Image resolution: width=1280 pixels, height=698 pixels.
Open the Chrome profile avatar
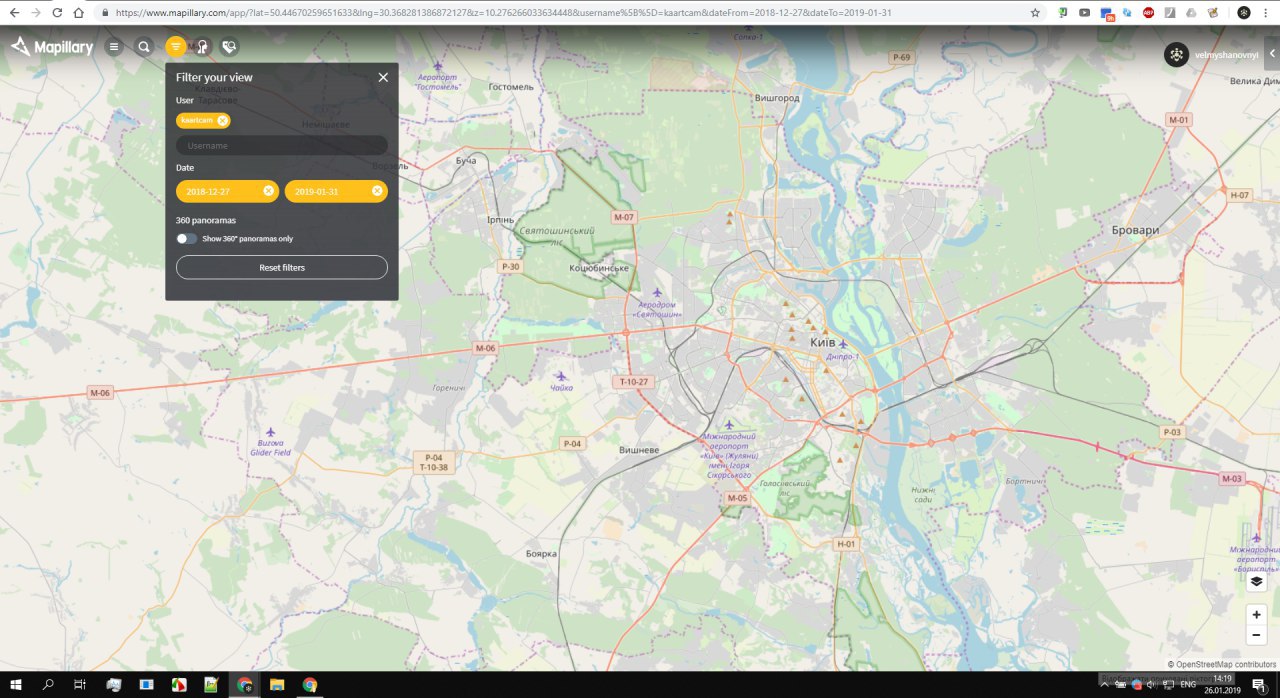coord(1243,13)
